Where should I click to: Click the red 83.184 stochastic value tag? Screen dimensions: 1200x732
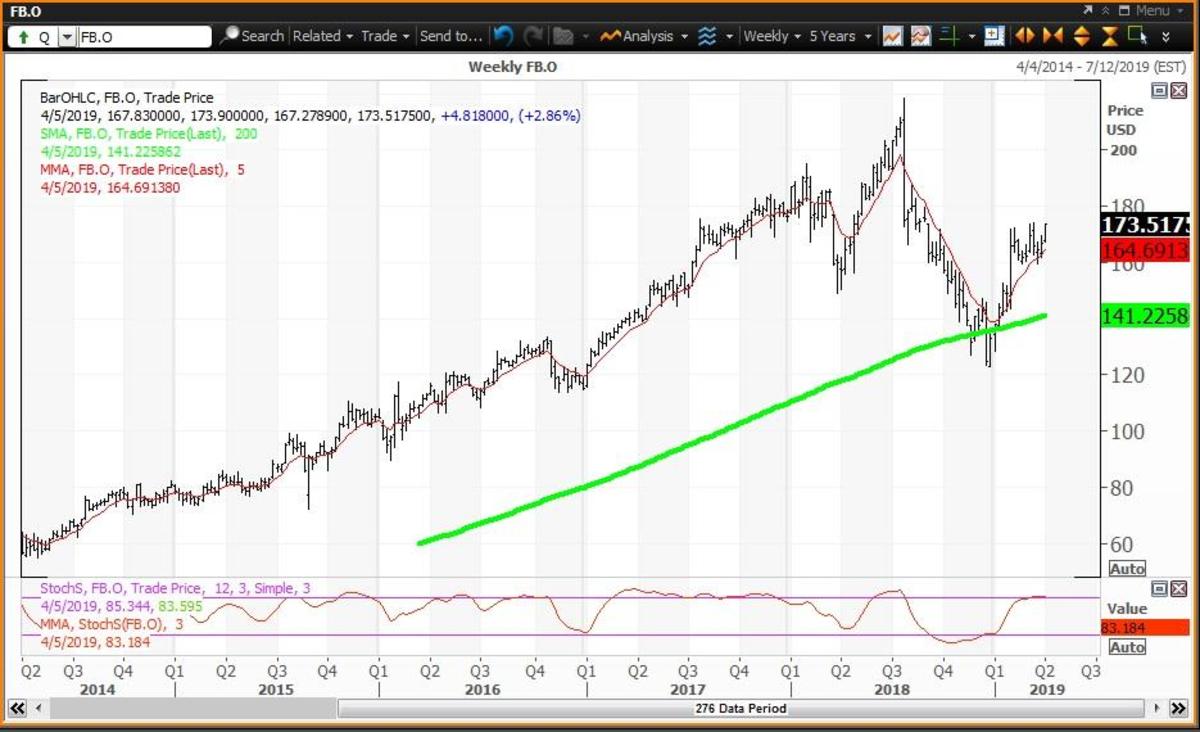click(x=1145, y=628)
